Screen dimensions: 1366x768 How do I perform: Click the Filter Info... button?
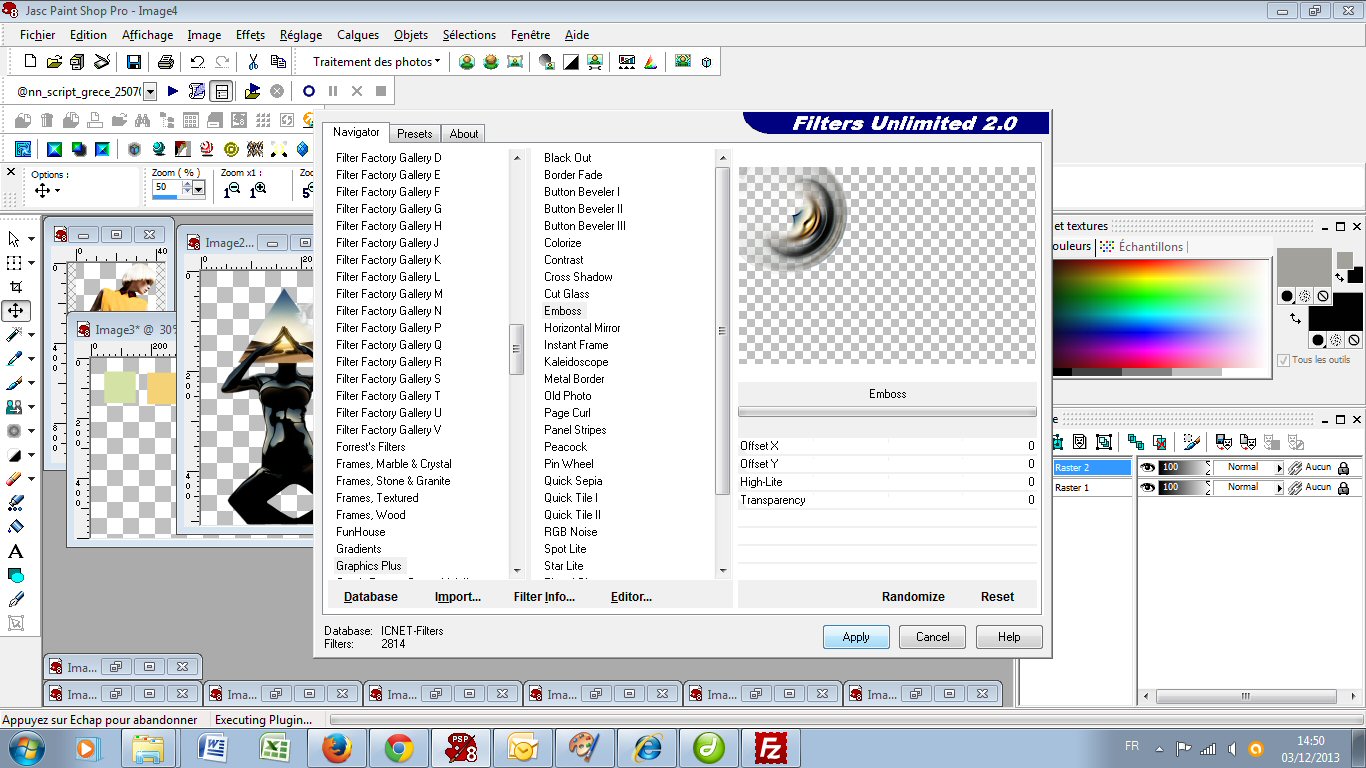coord(544,597)
